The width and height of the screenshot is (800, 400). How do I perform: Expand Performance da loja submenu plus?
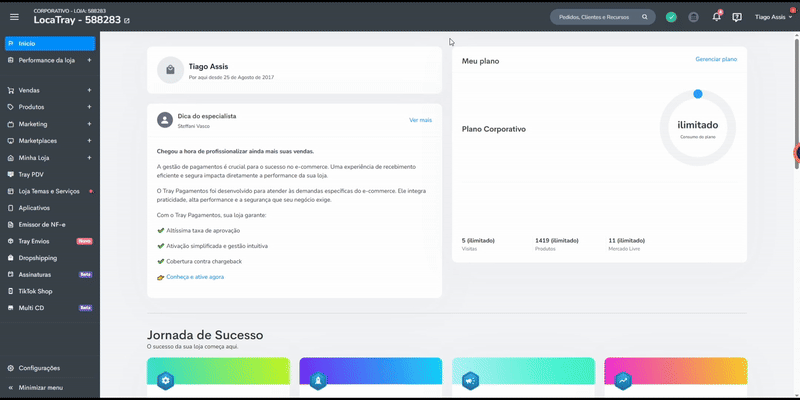89,60
